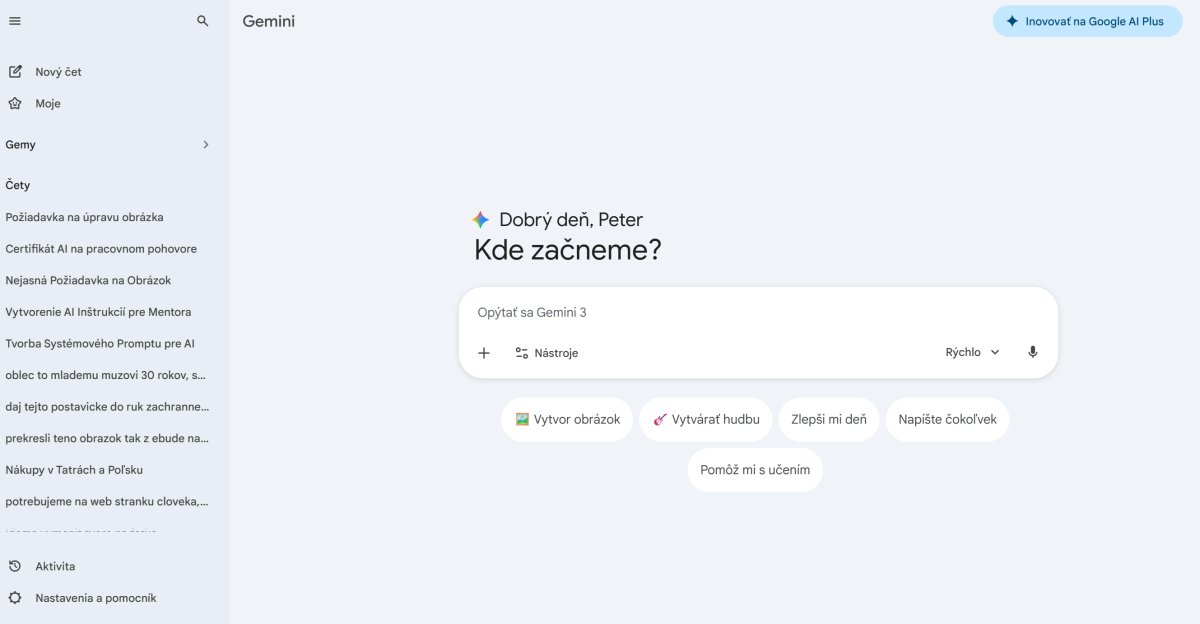1200x624 pixels.
Task: Expand the Gemy section chevron
Action: tap(206, 145)
